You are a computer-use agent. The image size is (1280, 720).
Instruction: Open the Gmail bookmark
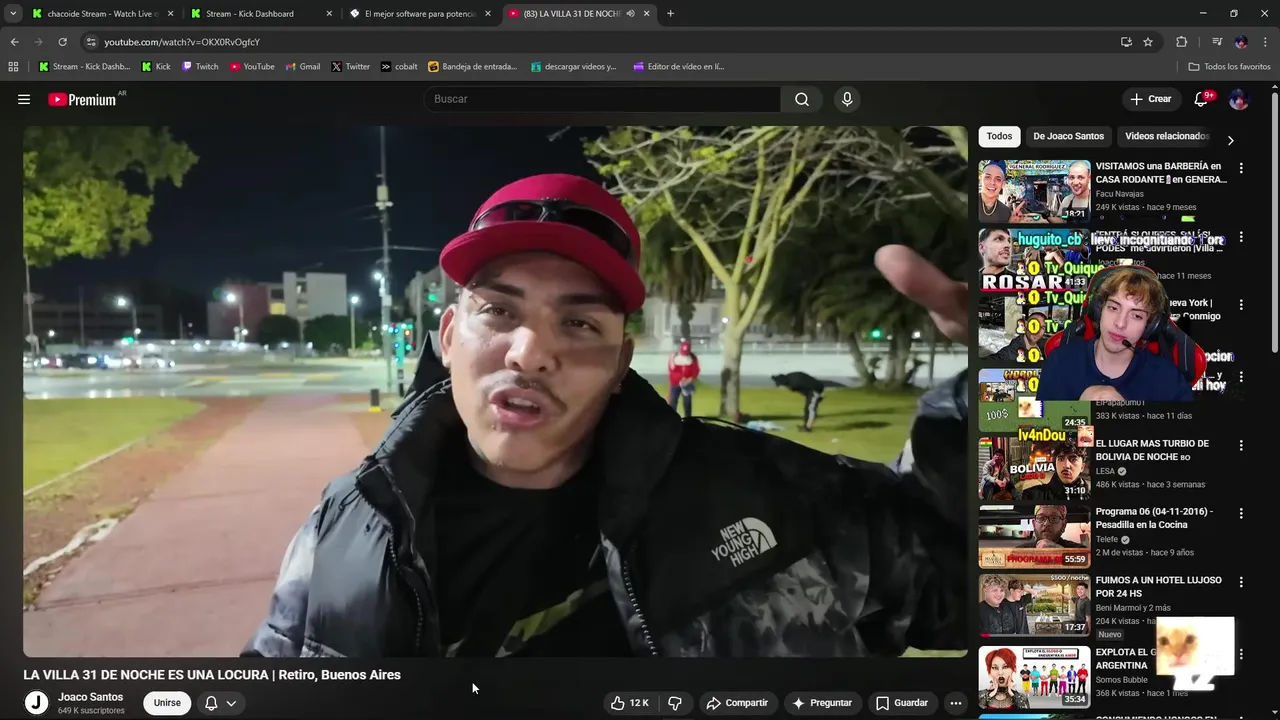tap(303, 67)
